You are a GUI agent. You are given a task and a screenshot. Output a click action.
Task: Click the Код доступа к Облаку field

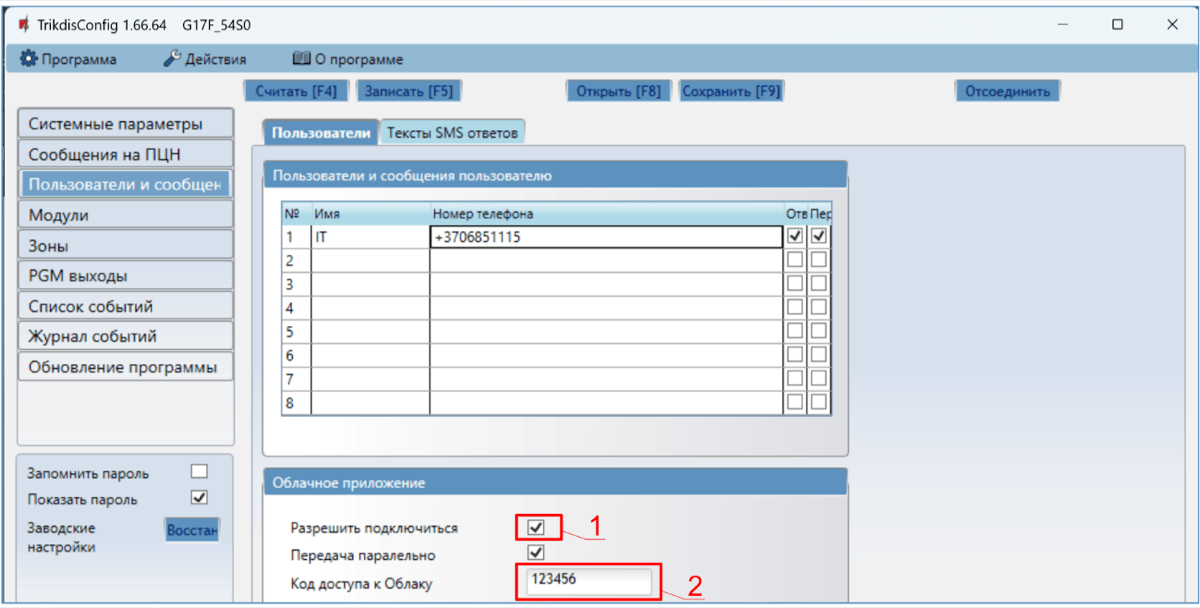pos(585,580)
